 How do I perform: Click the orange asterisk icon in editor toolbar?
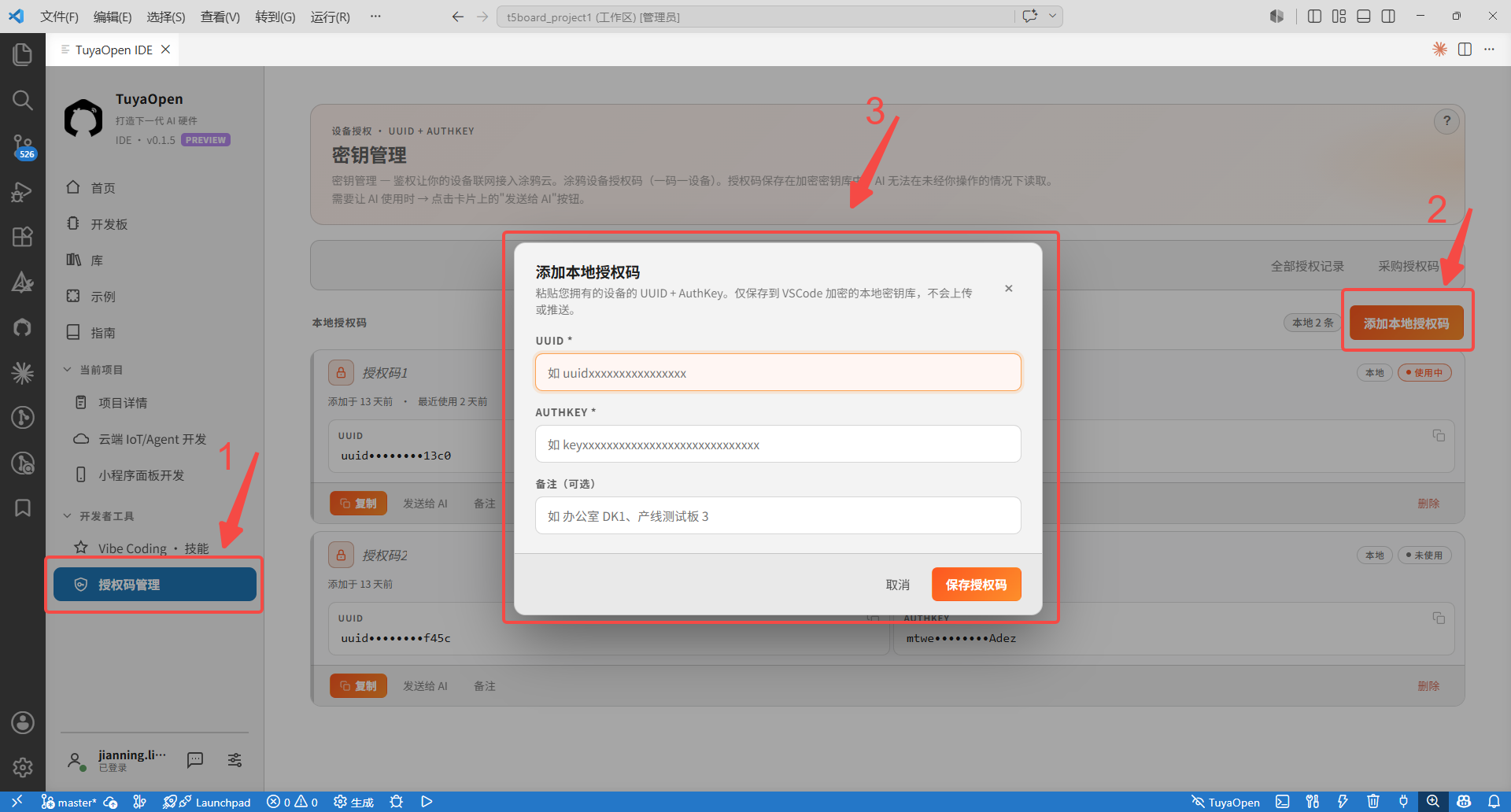(1439, 50)
